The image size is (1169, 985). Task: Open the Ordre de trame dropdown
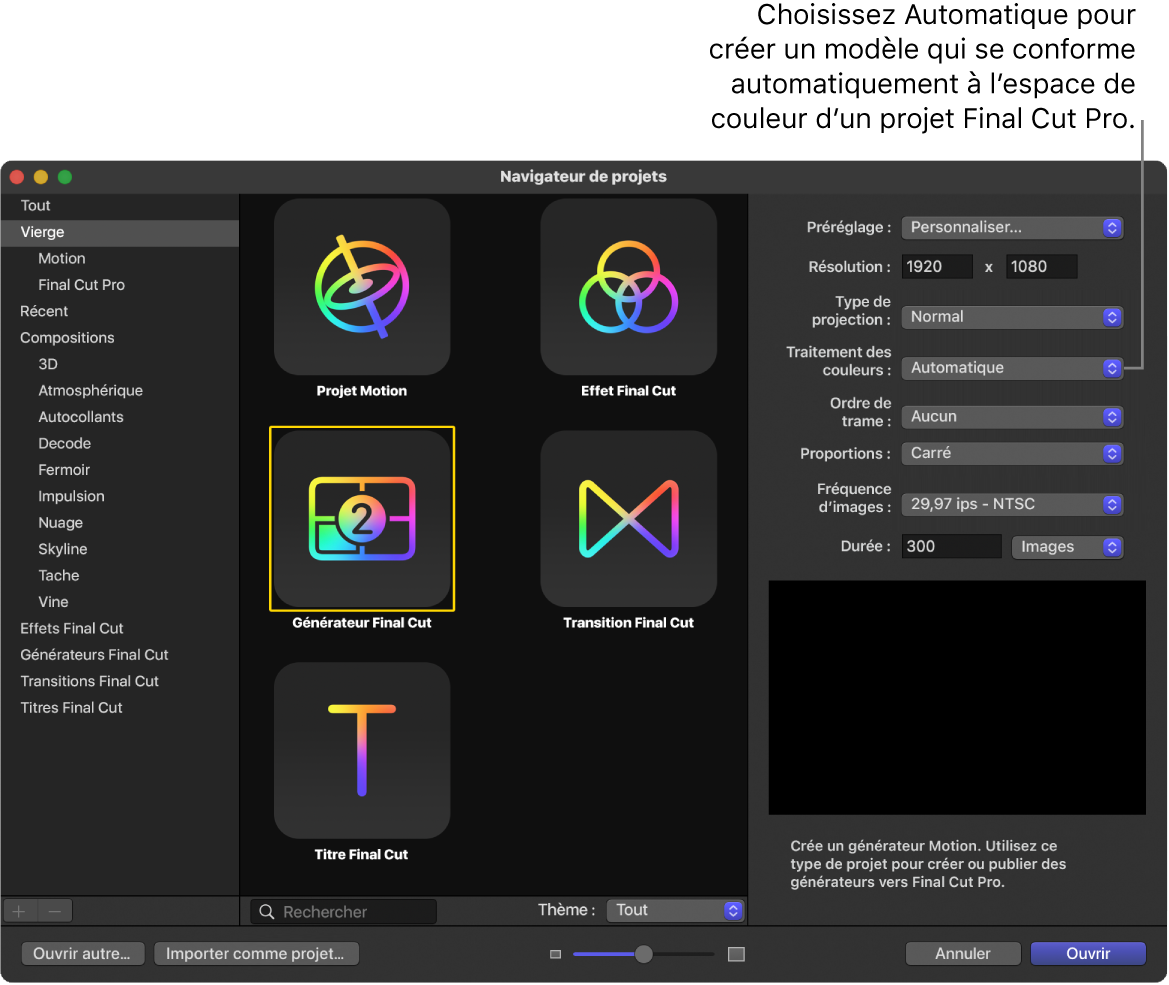[1012, 417]
